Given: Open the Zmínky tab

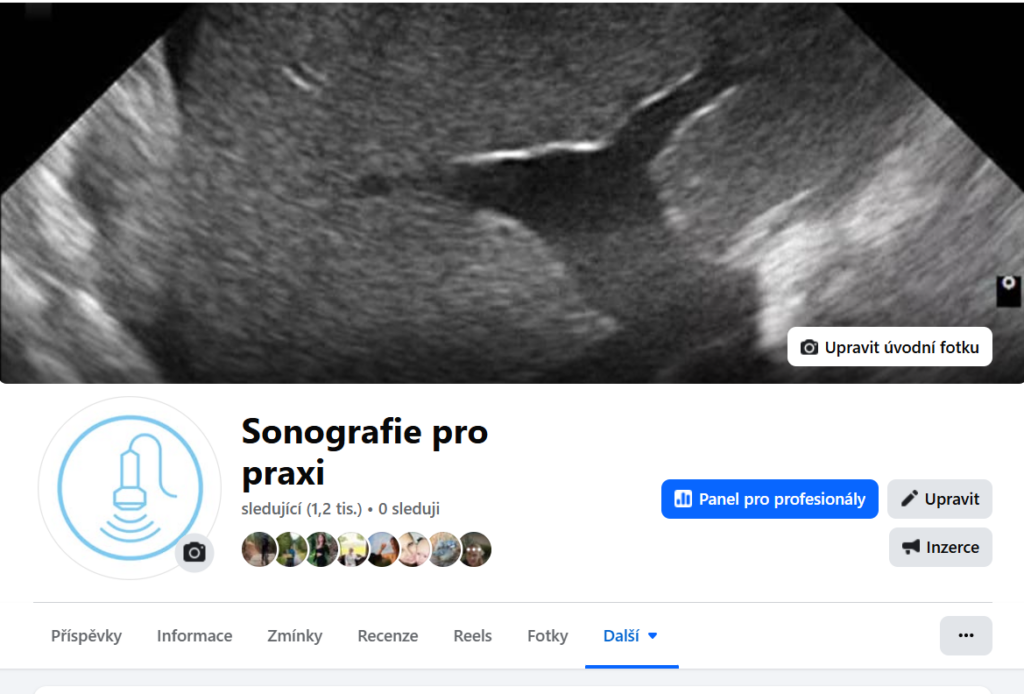Looking at the screenshot, I should [x=295, y=636].
